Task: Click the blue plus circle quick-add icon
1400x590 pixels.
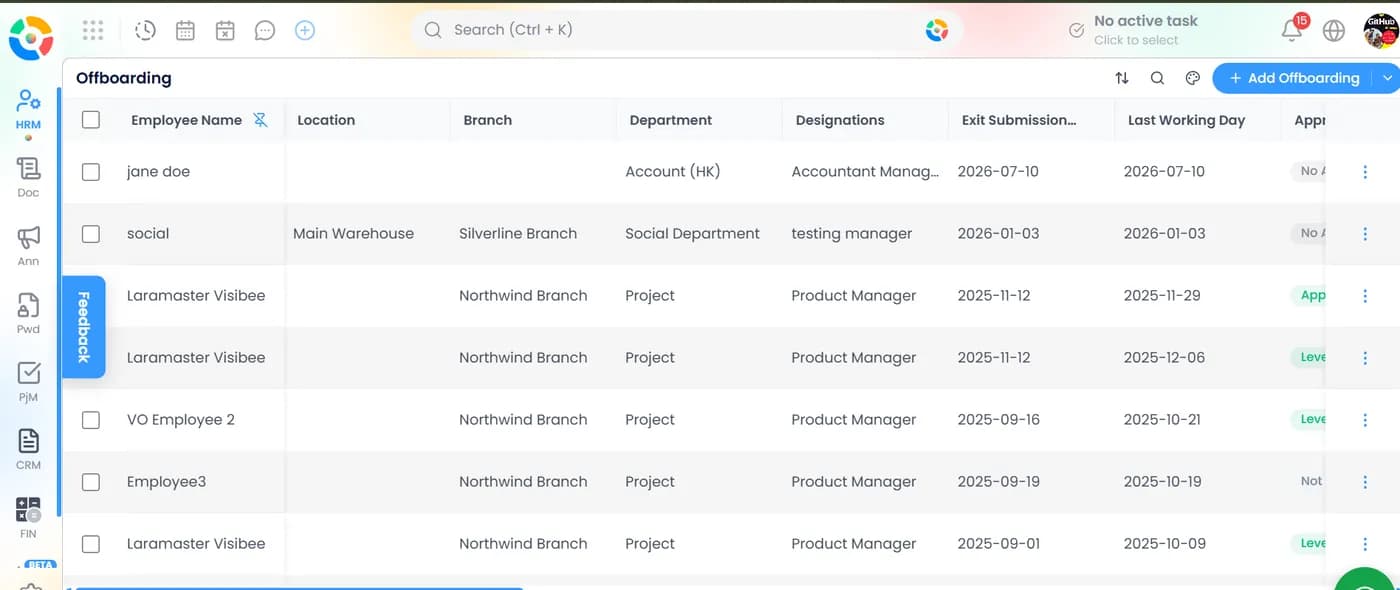Action: pyautogui.click(x=305, y=30)
